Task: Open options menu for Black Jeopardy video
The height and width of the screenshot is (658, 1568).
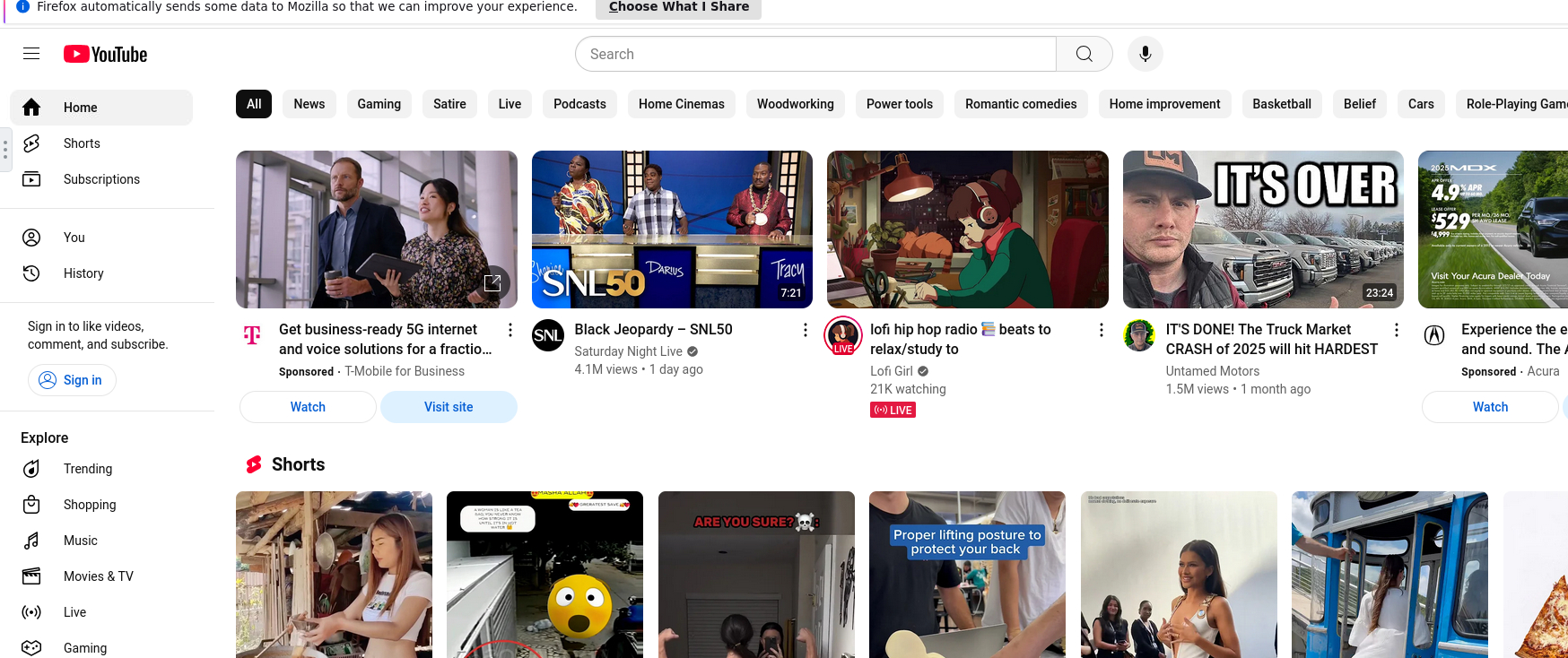Action: [x=805, y=330]
